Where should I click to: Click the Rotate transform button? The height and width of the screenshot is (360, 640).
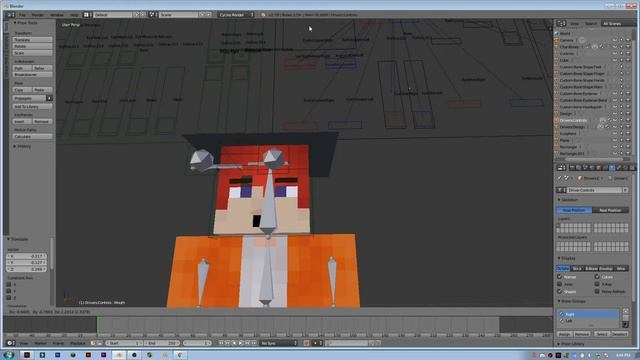pyautogui.click(x=32, y=46)
